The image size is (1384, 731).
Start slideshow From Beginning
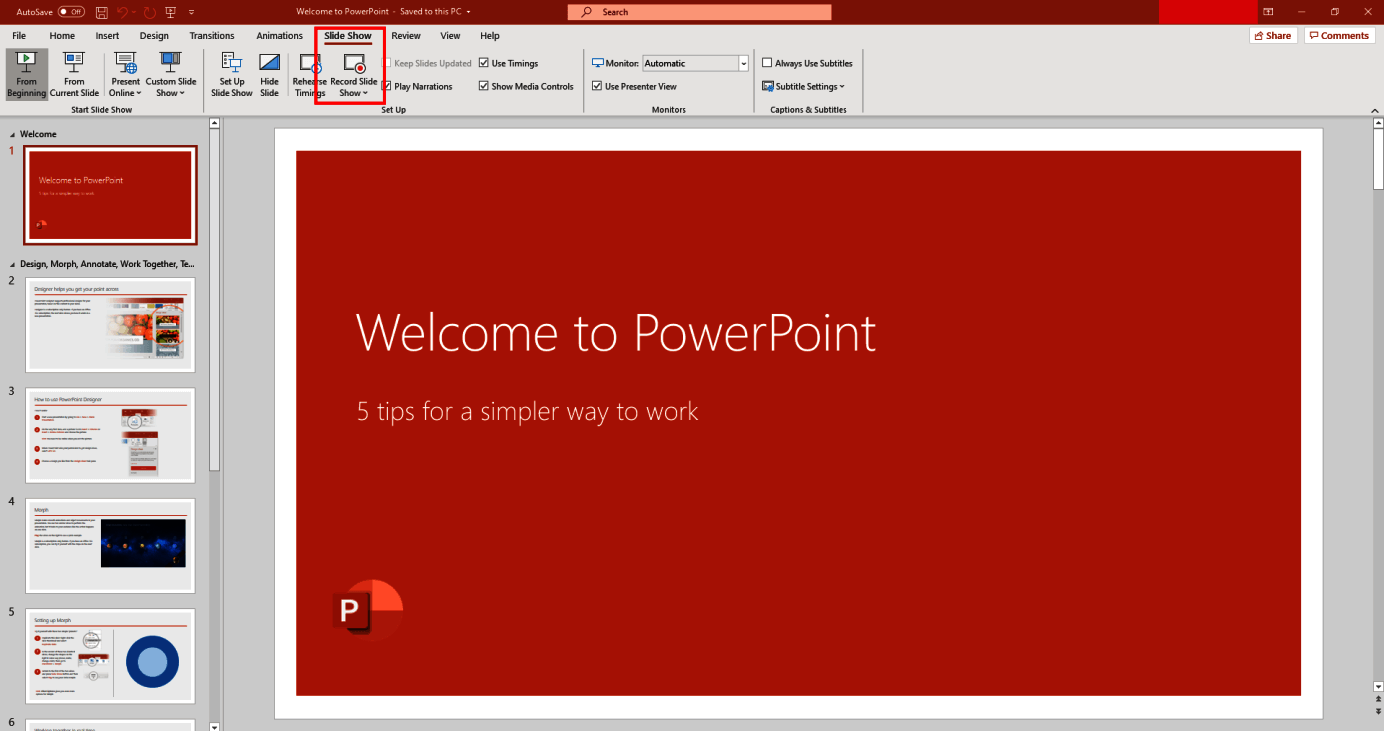point(26,74)
